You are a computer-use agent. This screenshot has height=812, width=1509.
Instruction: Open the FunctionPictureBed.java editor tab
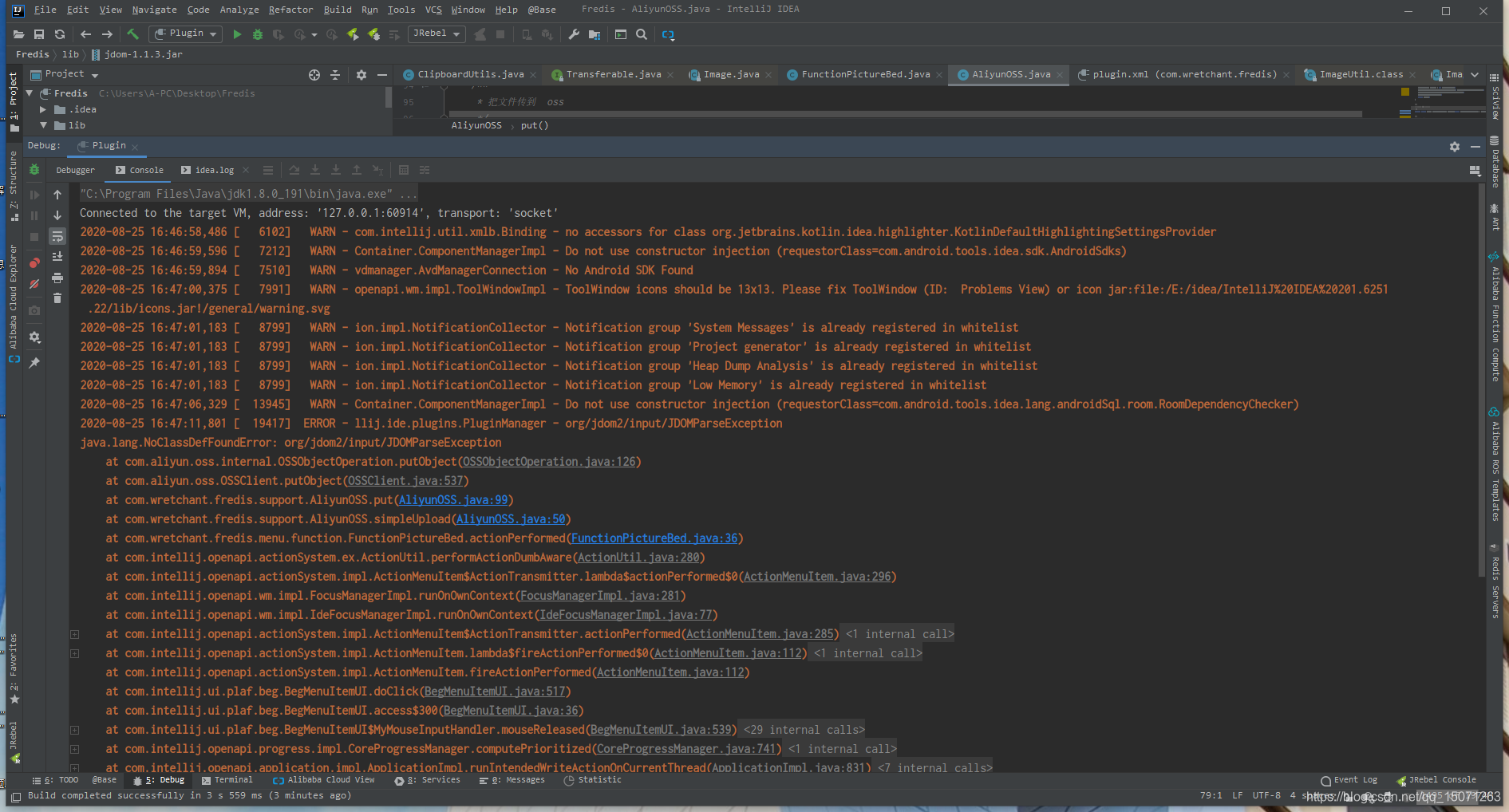click(866, 74)
